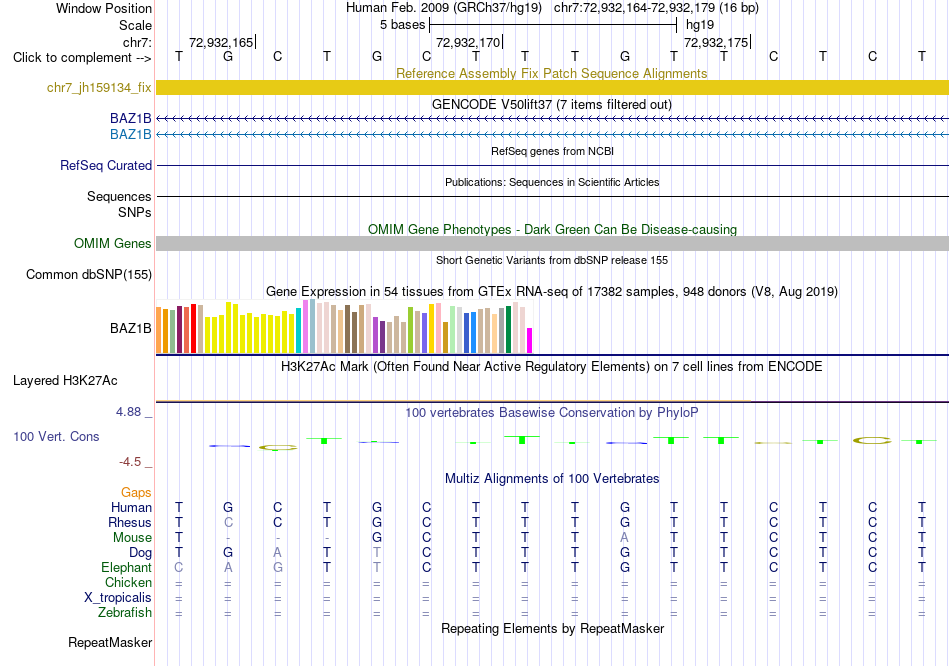Click the 72,932,175 position label on ruler

[716, 42]
